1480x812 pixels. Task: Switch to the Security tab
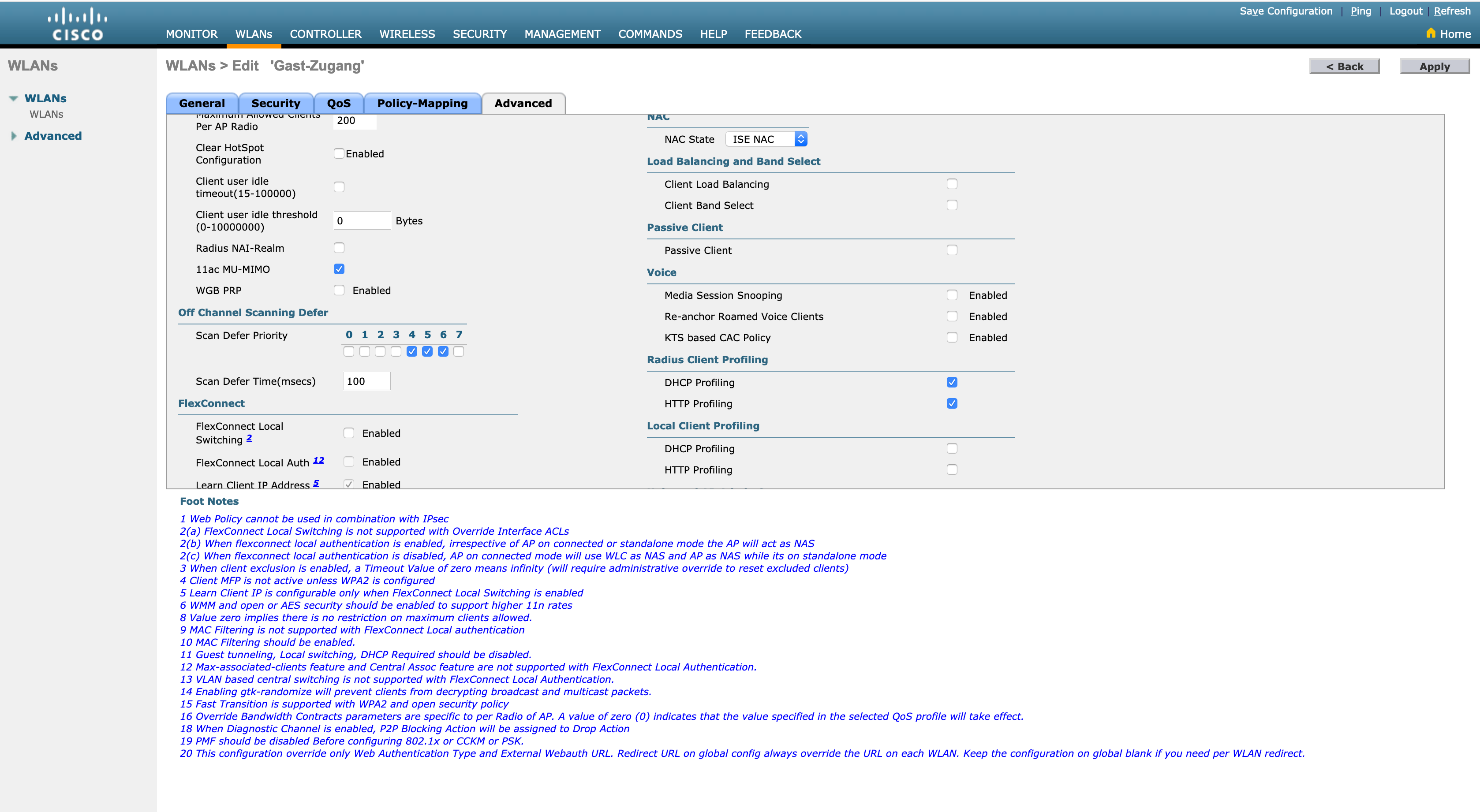[x=276, y=103]
